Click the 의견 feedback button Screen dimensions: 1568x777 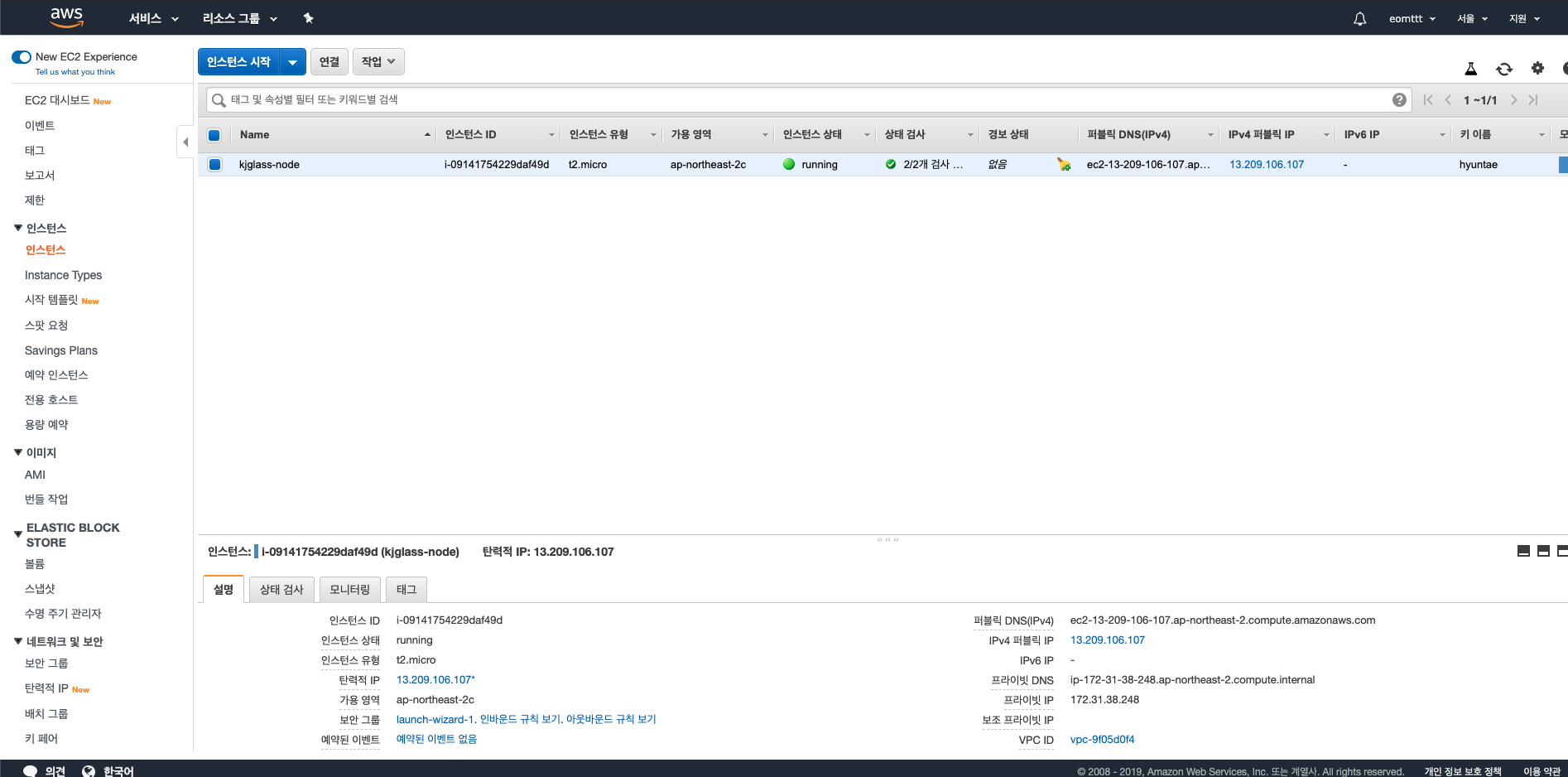[55, 771]
